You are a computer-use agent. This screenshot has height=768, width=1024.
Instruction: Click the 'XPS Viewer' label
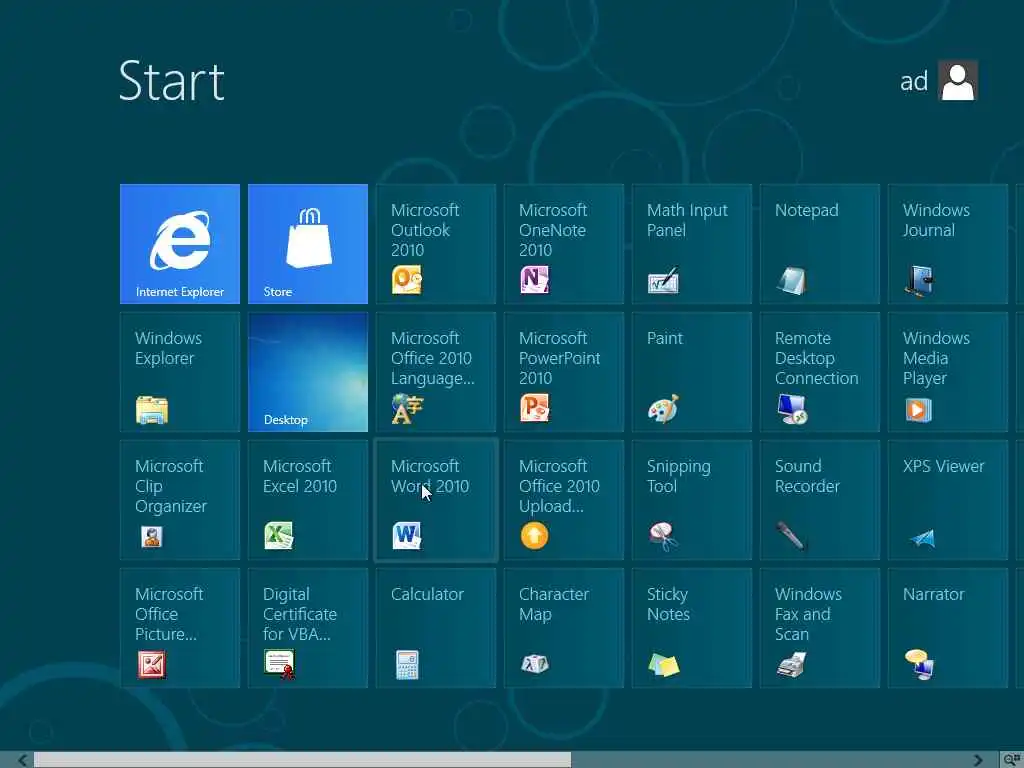(x=943, y=466)
